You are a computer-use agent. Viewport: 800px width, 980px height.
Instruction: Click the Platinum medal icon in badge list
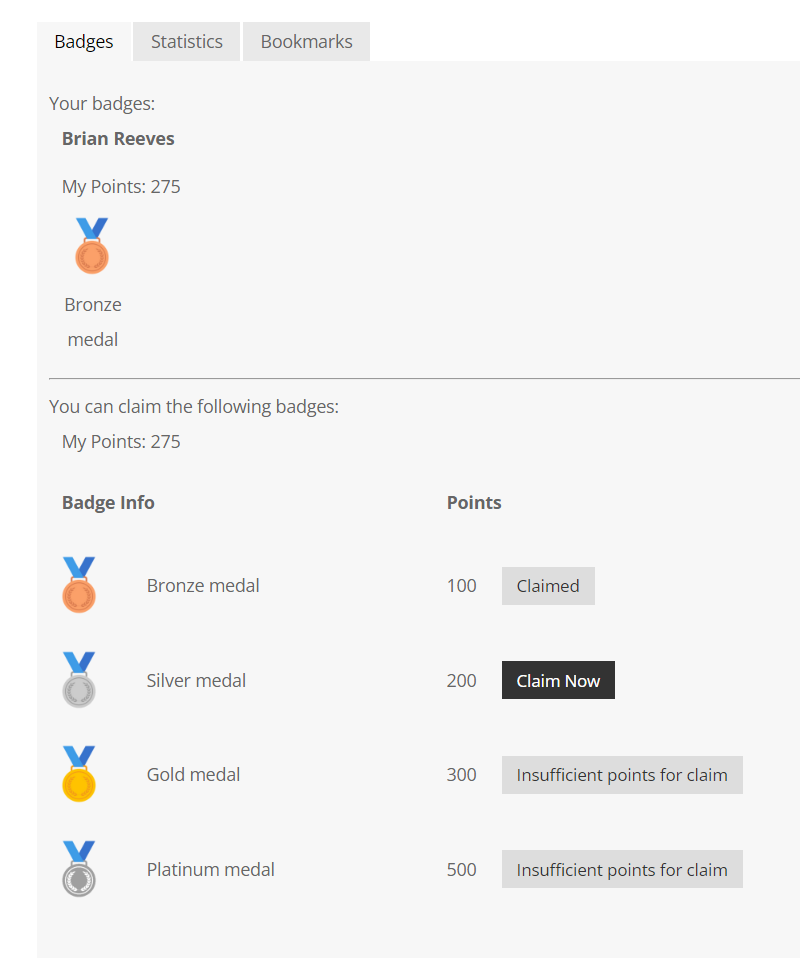[79, 869]
